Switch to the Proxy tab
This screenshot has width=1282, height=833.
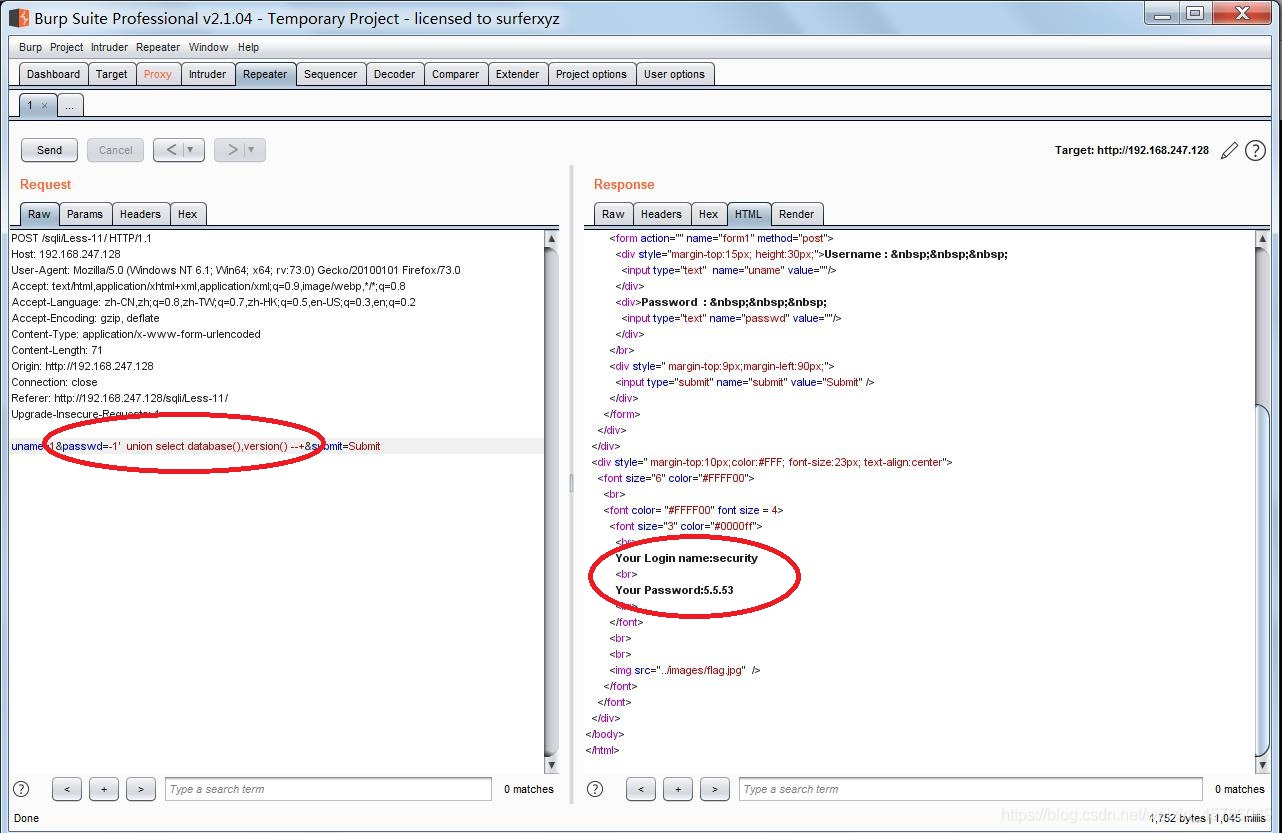coord(158,74)
